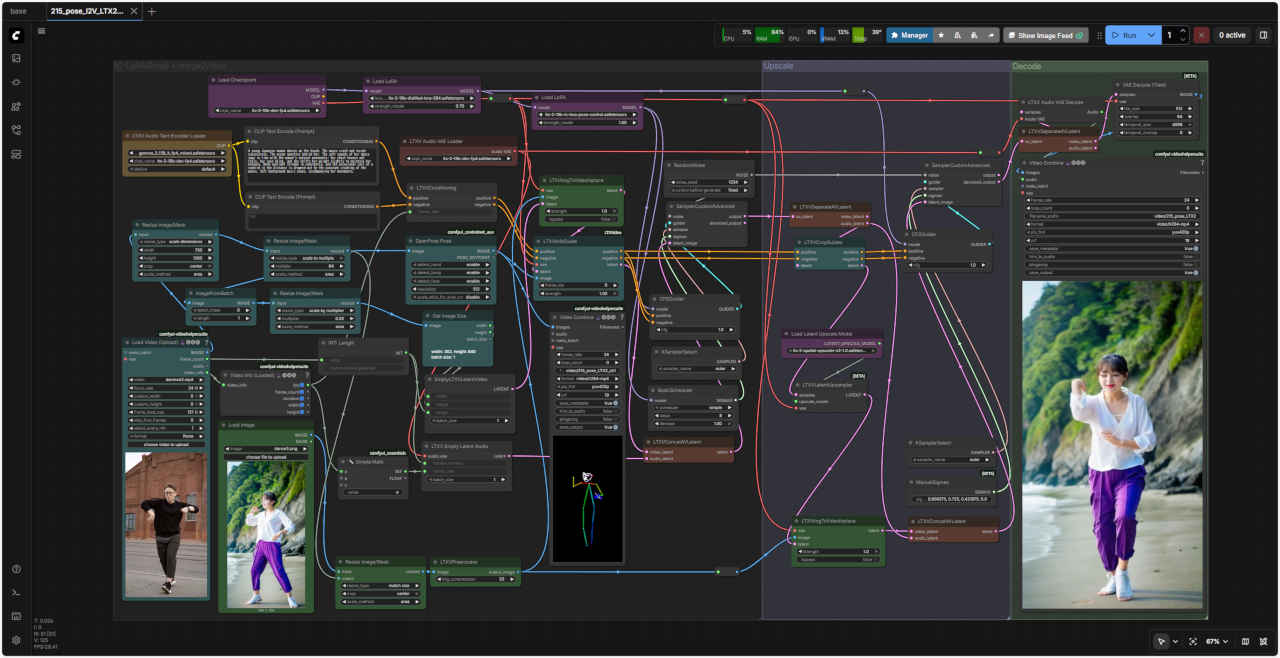Increase the batch count with the stepper
This screenshot has height=658, width=1280.
click(x=1184, y=31)
